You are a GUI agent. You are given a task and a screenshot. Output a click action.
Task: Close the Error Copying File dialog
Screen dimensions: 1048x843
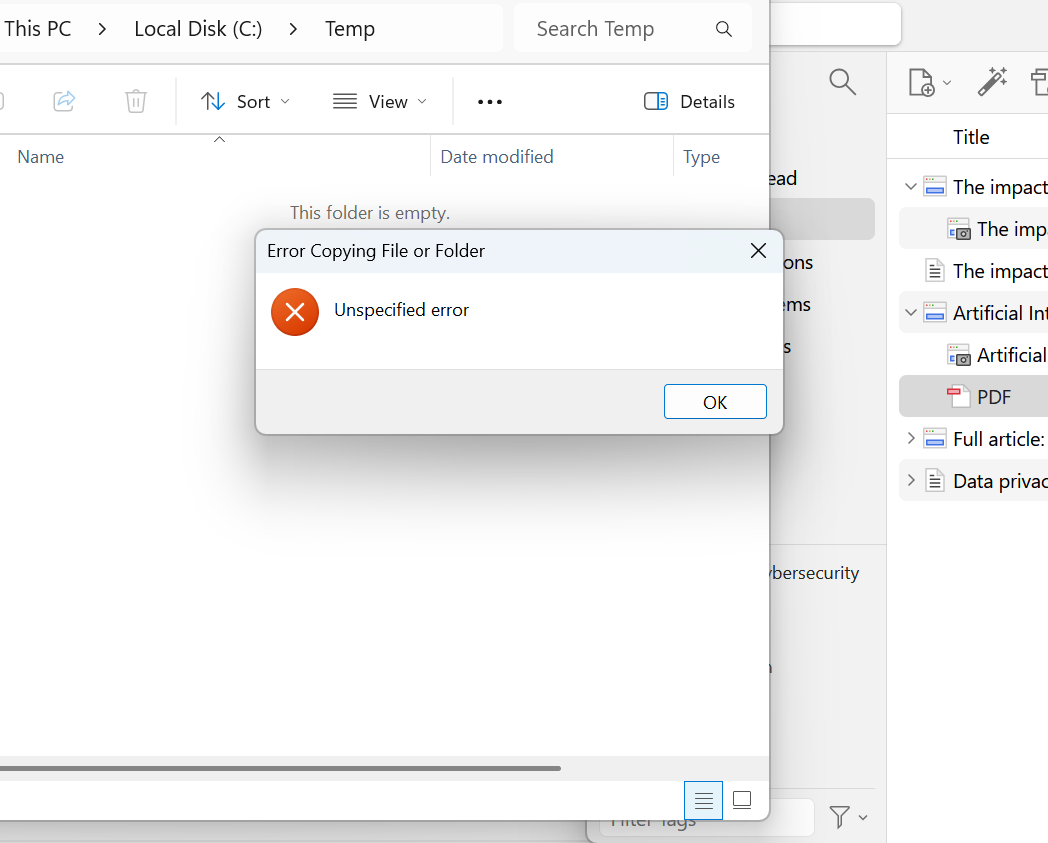[x=758, y=251]
